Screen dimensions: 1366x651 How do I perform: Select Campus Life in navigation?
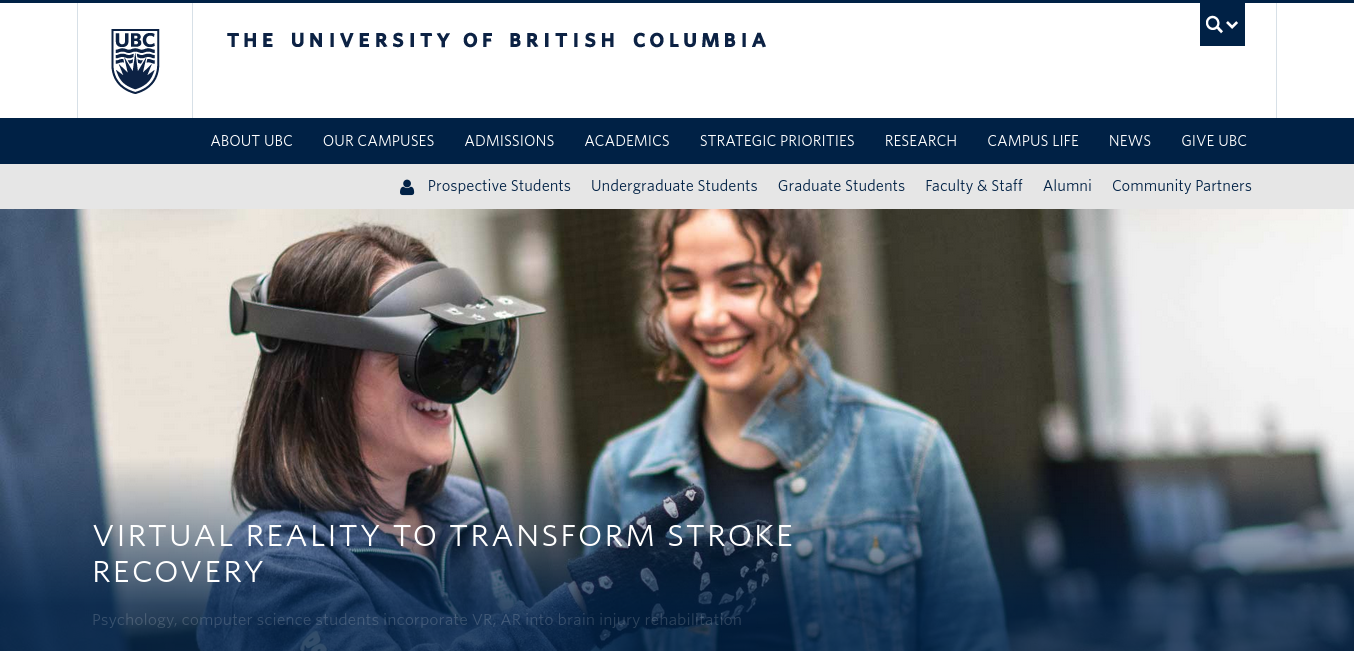click(x=1032, y=141)
